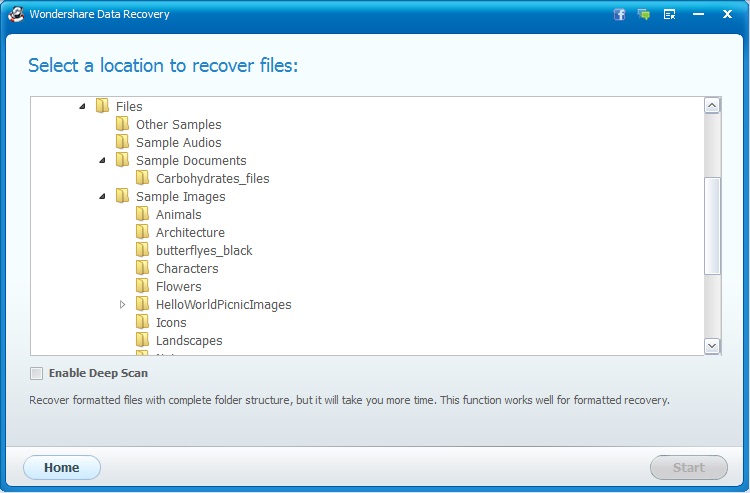This screenshot has height=493, width=750.
Task: Open the feedback chat bubbles icon
Action: pyautogui.click(x=644, y=14)
